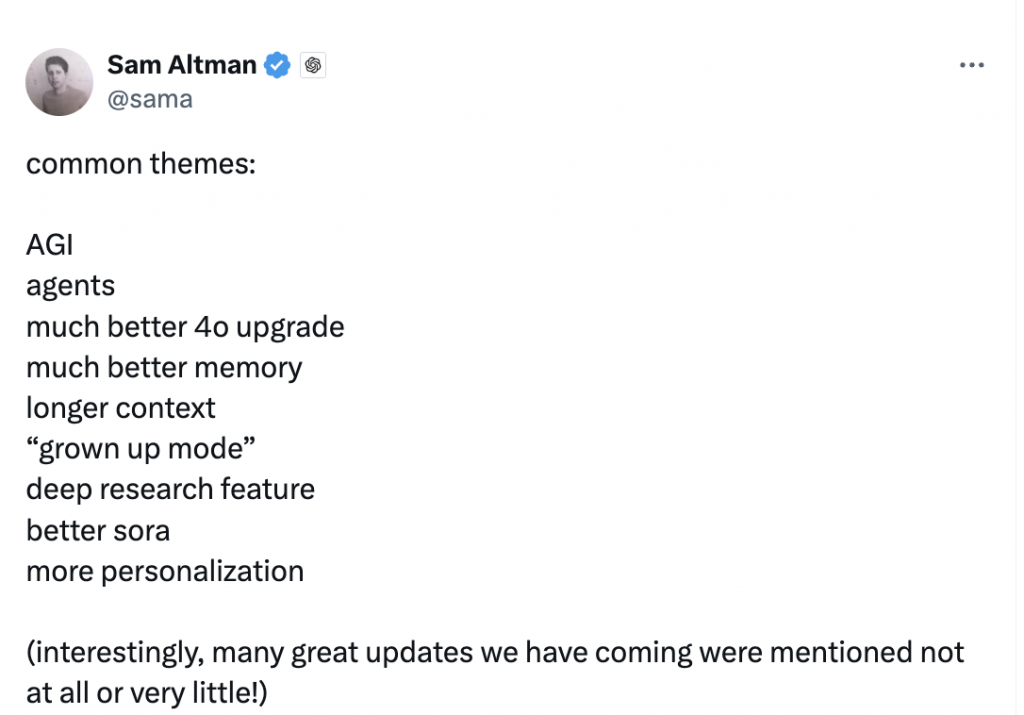
Task: Click the "common themes:" heading text
Action: click(x=141, y=163)
